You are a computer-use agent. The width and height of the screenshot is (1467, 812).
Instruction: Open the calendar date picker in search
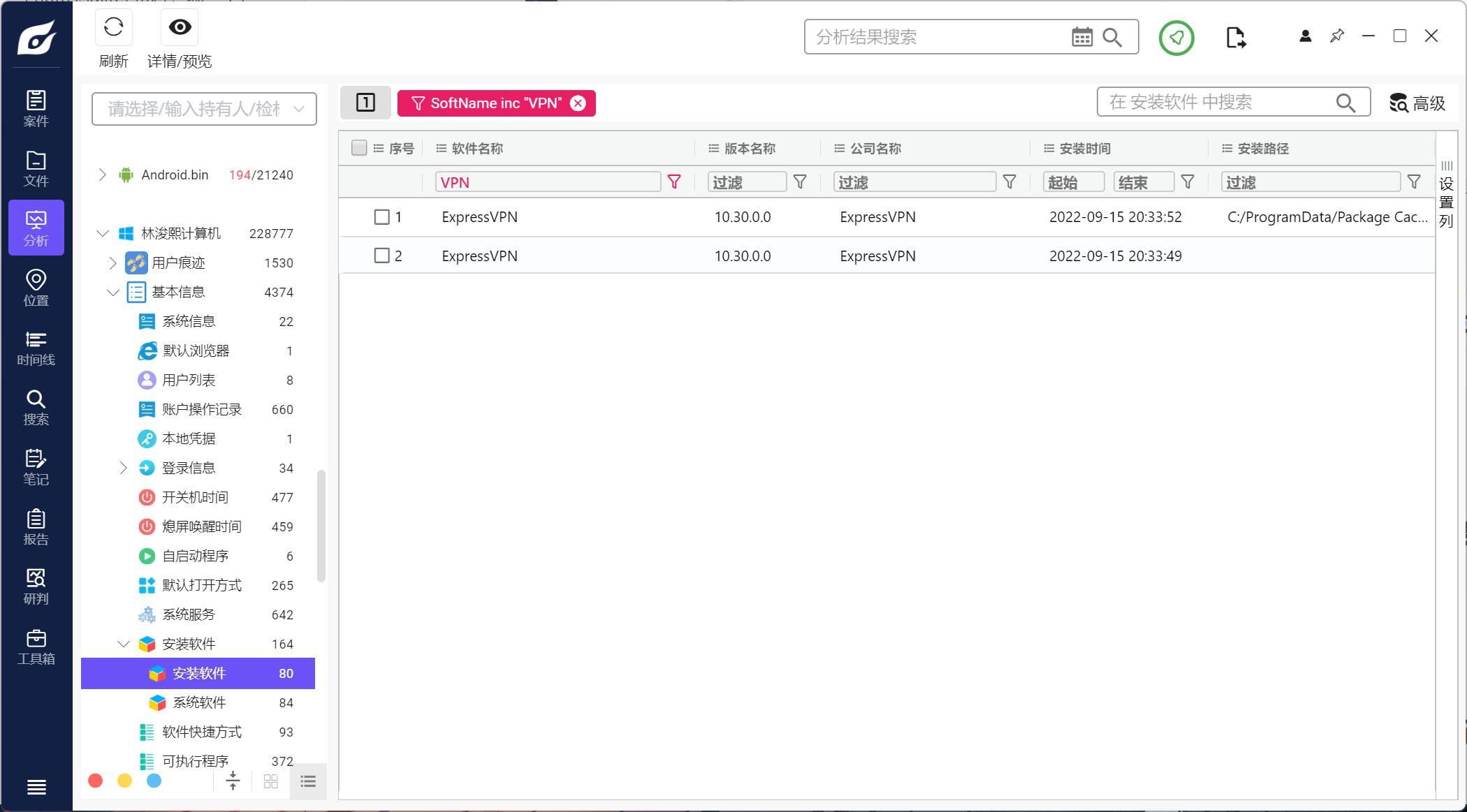[1081, 37]
